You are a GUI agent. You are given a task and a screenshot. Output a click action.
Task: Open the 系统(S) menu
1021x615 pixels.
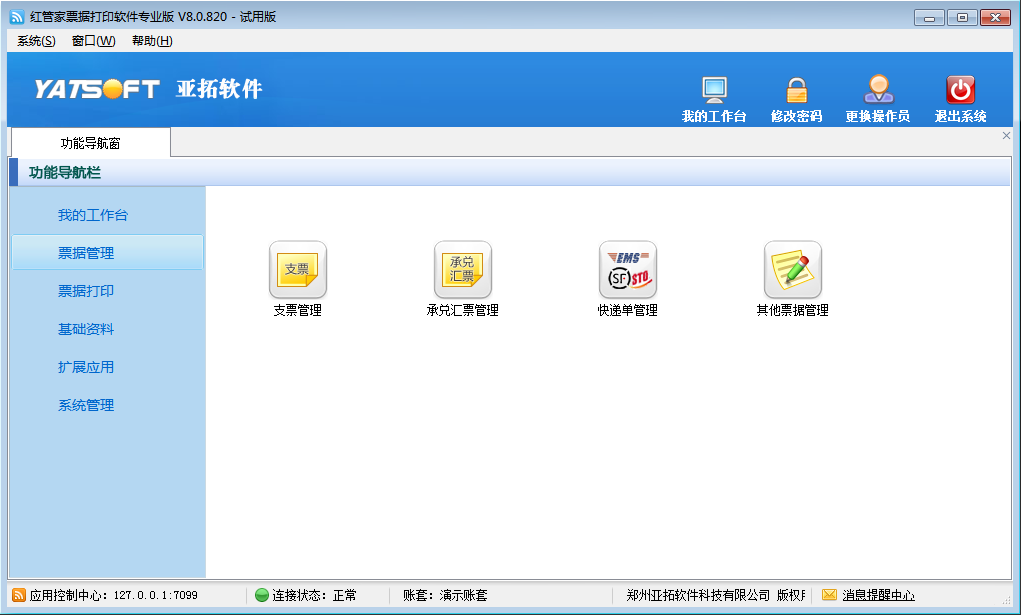33,41
